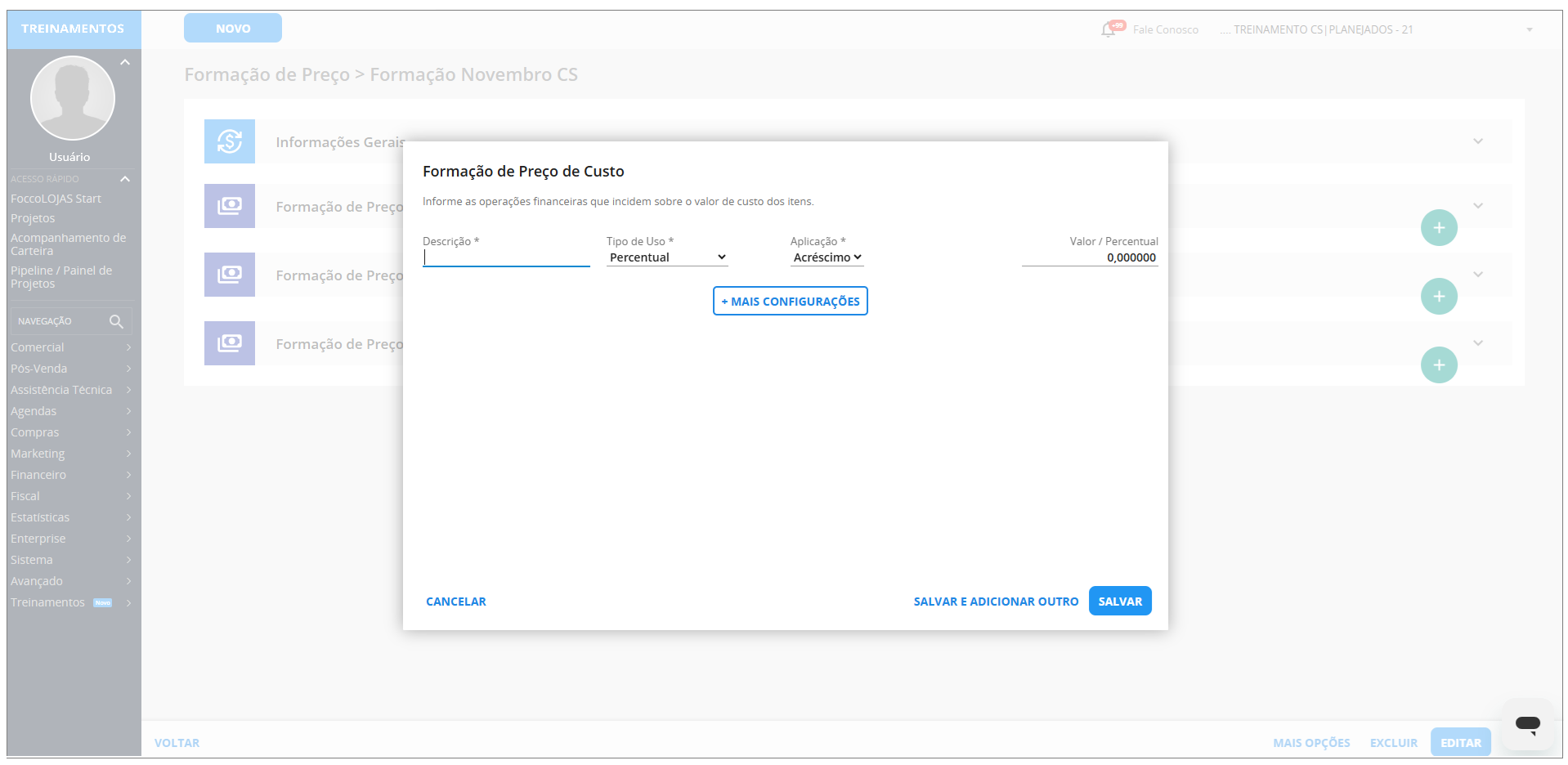Open the Tipo de Uso dropdown
The height and width of the screenshot is (765, 1568).
tap(667, 257)
